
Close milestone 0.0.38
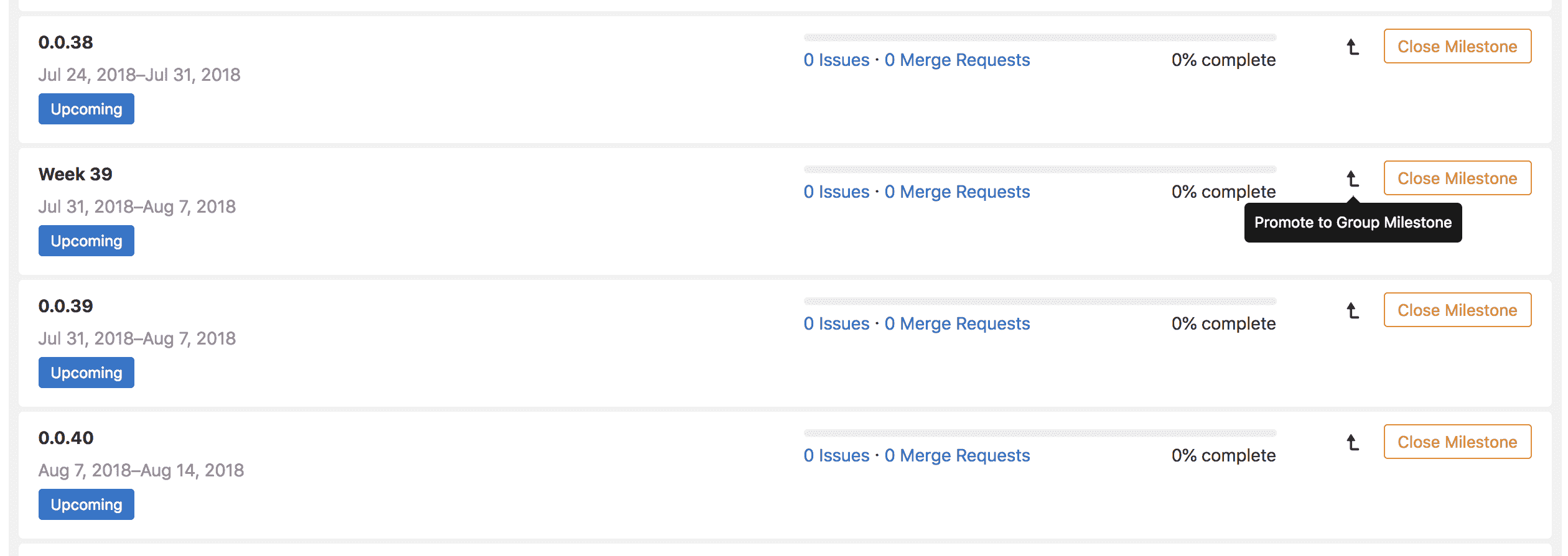[x=1457, y=46]
